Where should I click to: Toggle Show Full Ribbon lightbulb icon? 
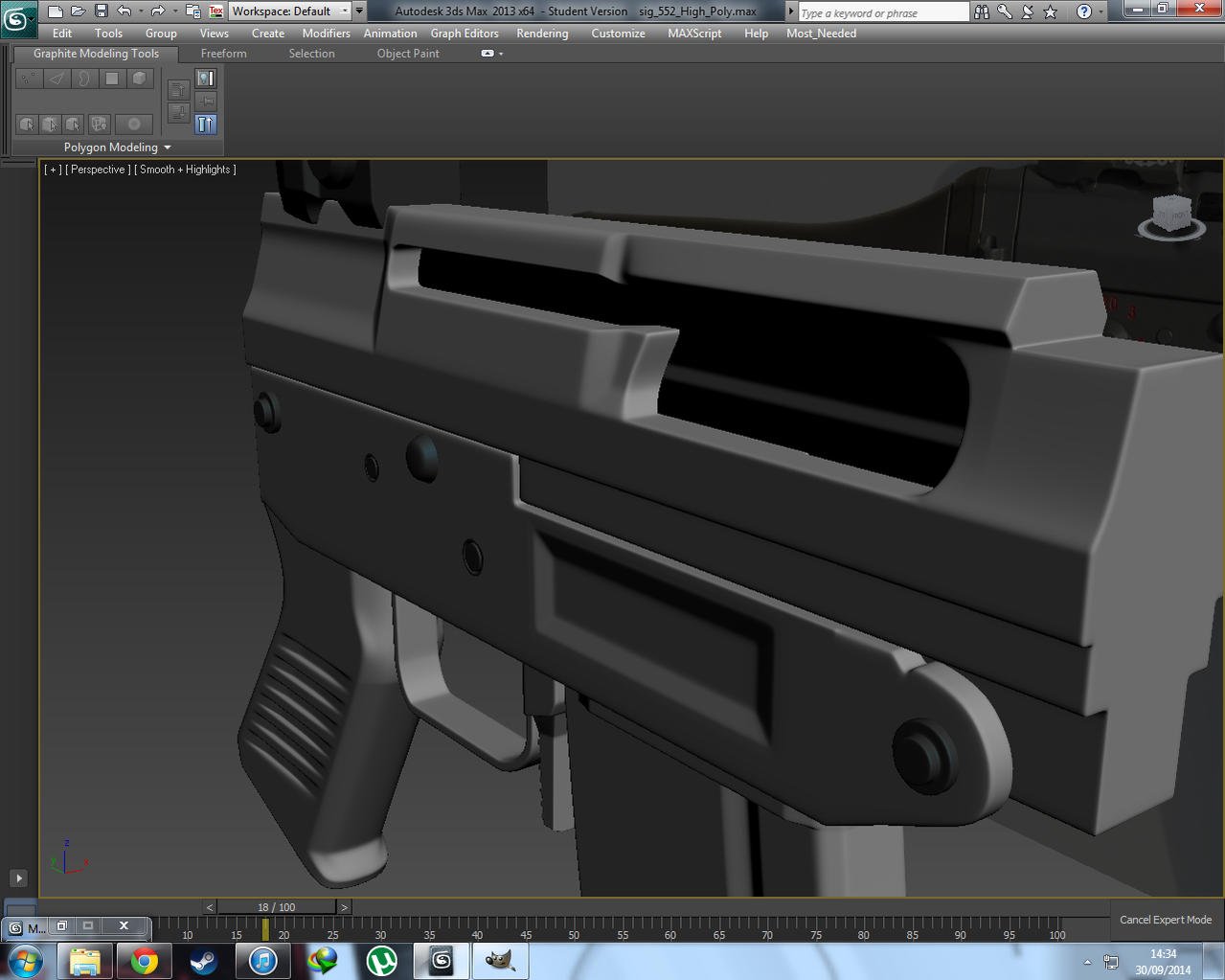(x=204, y=79)
